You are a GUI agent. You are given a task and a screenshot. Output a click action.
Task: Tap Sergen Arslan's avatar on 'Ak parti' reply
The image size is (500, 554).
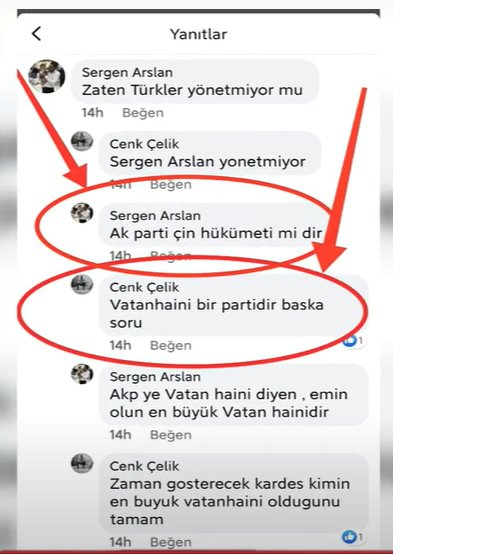(82, 213)
